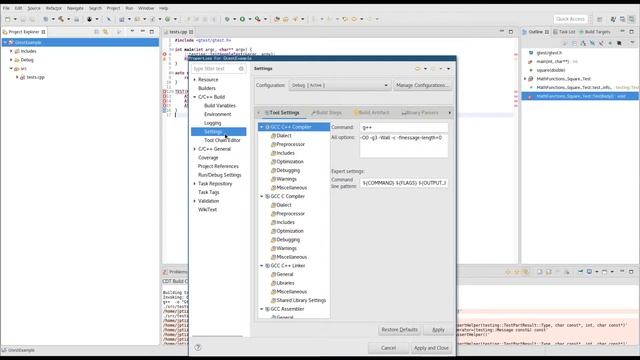Expand the Validation tree node
640x360 pixels.
coord(195,201)
